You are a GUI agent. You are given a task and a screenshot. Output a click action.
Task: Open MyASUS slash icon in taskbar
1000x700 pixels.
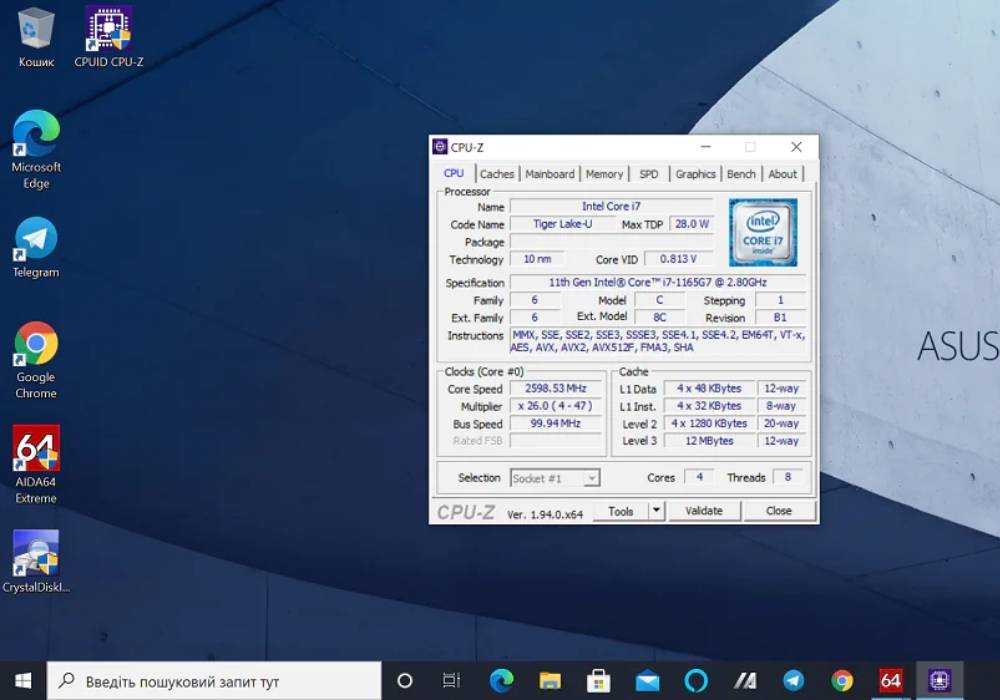[744, 681]
